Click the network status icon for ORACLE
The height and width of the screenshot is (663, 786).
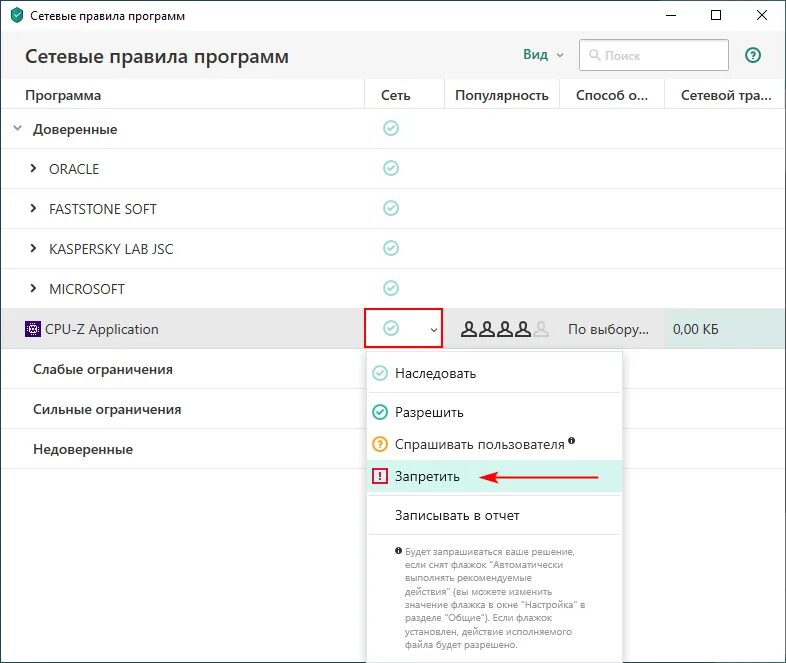click(x=390, y=168)
